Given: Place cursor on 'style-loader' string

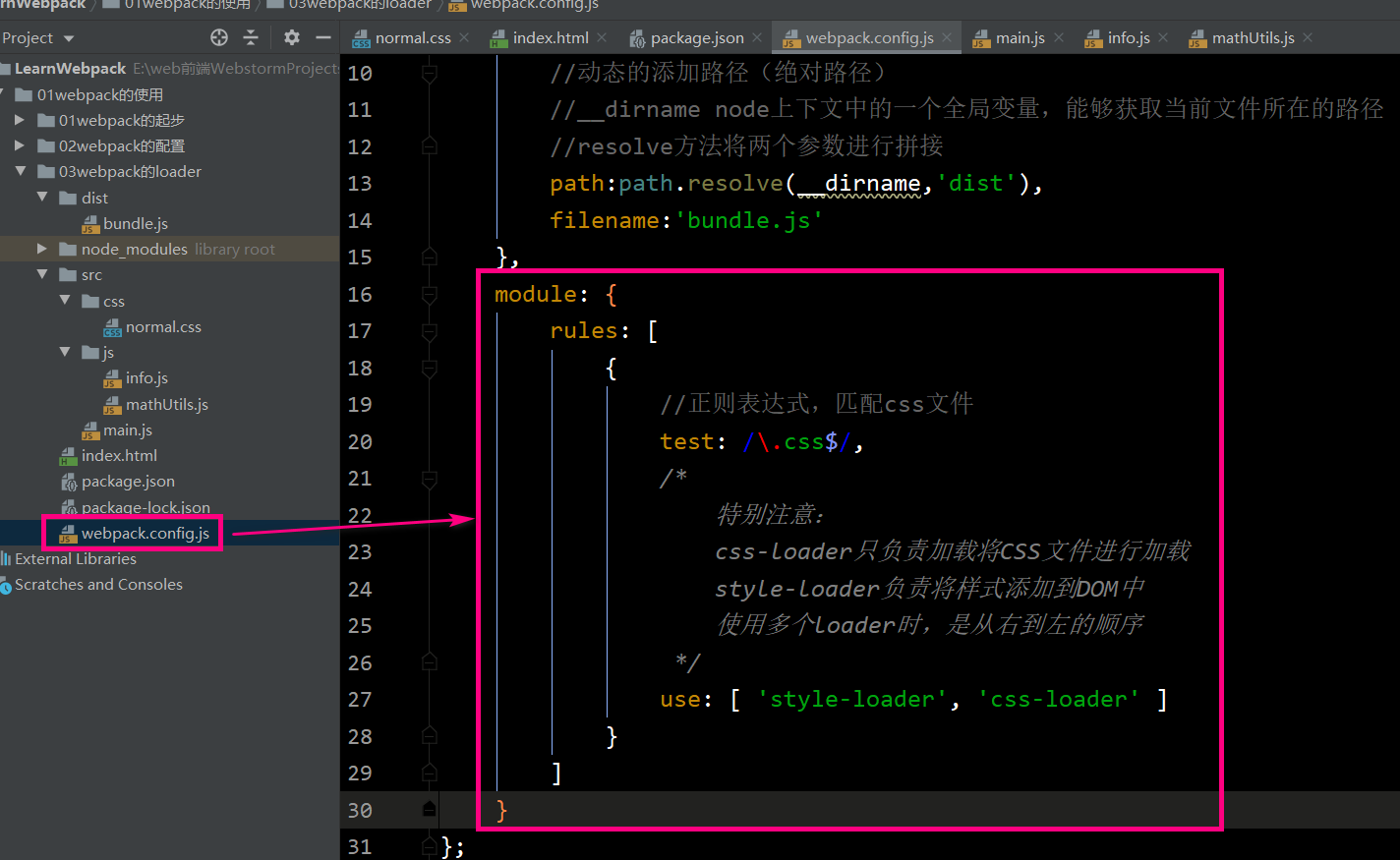Looking at the screenshot, I should [851, 699].
